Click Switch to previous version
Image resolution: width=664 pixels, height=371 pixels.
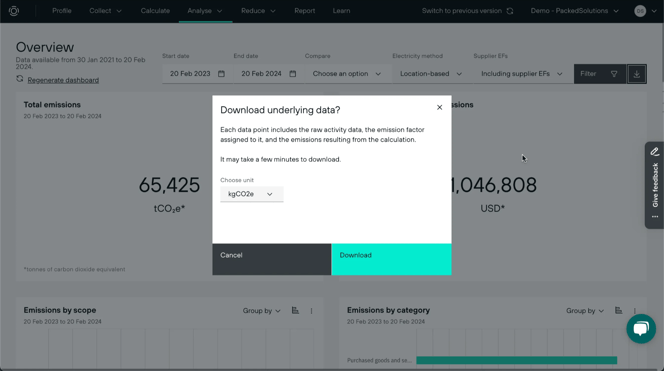(462, 11)
